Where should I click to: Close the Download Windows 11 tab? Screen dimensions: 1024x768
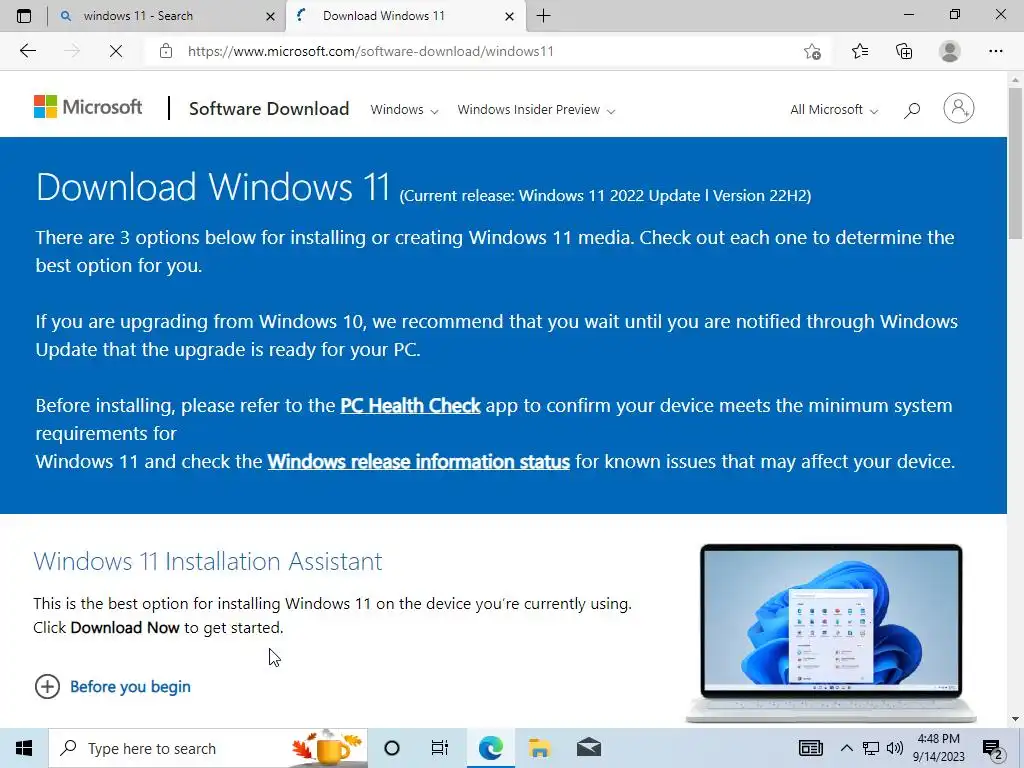tap(509, 16)
